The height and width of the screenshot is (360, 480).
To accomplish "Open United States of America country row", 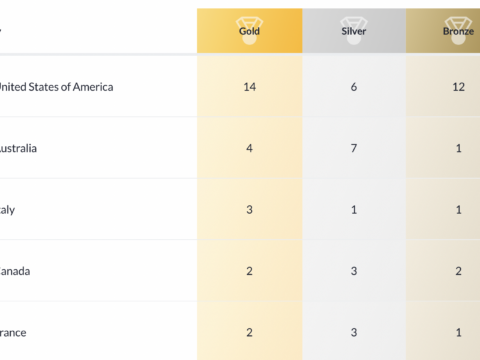I will pos(56,87).
